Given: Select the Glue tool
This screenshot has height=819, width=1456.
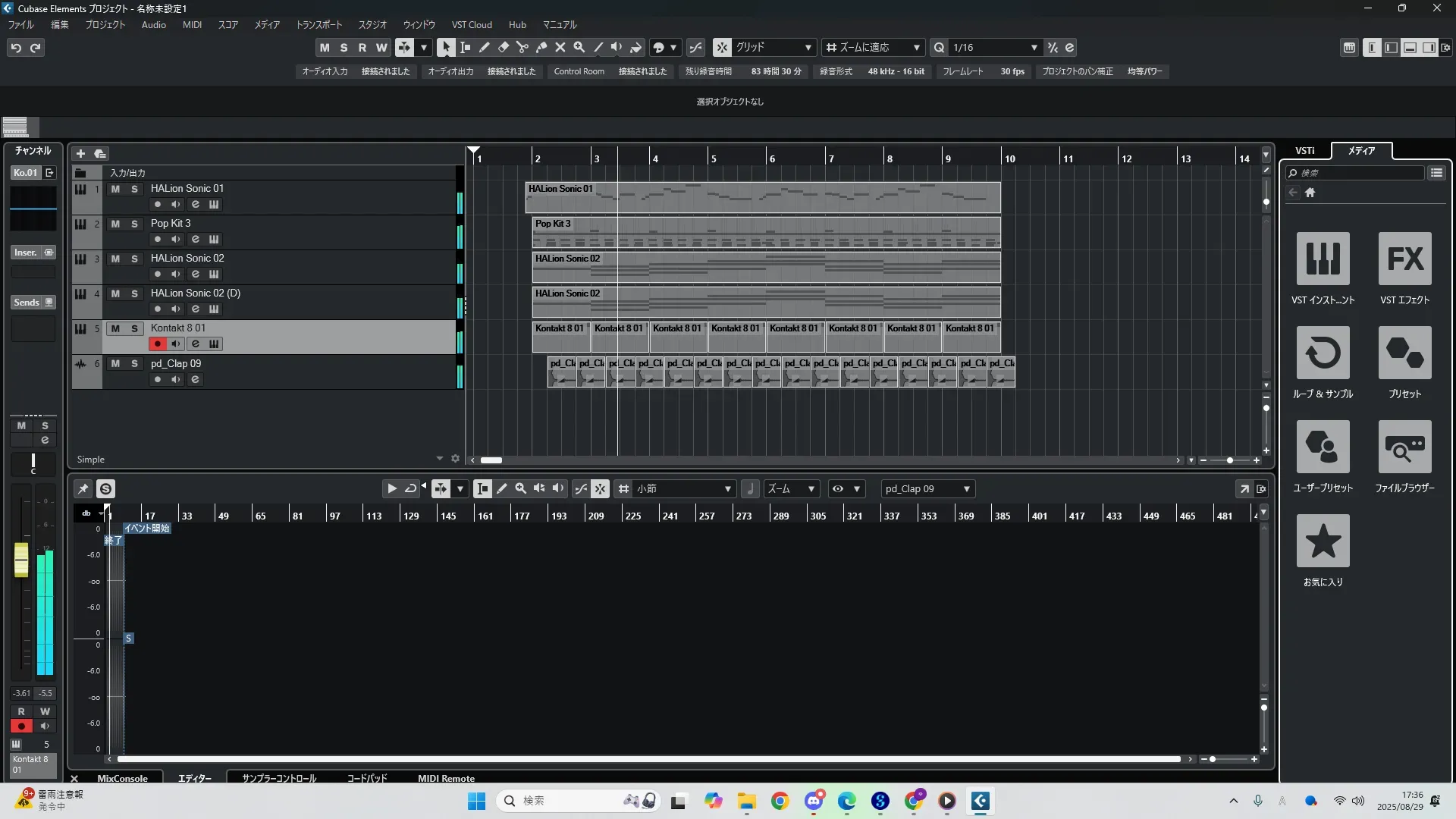Looking at the screenshot, I should (541, 48).
